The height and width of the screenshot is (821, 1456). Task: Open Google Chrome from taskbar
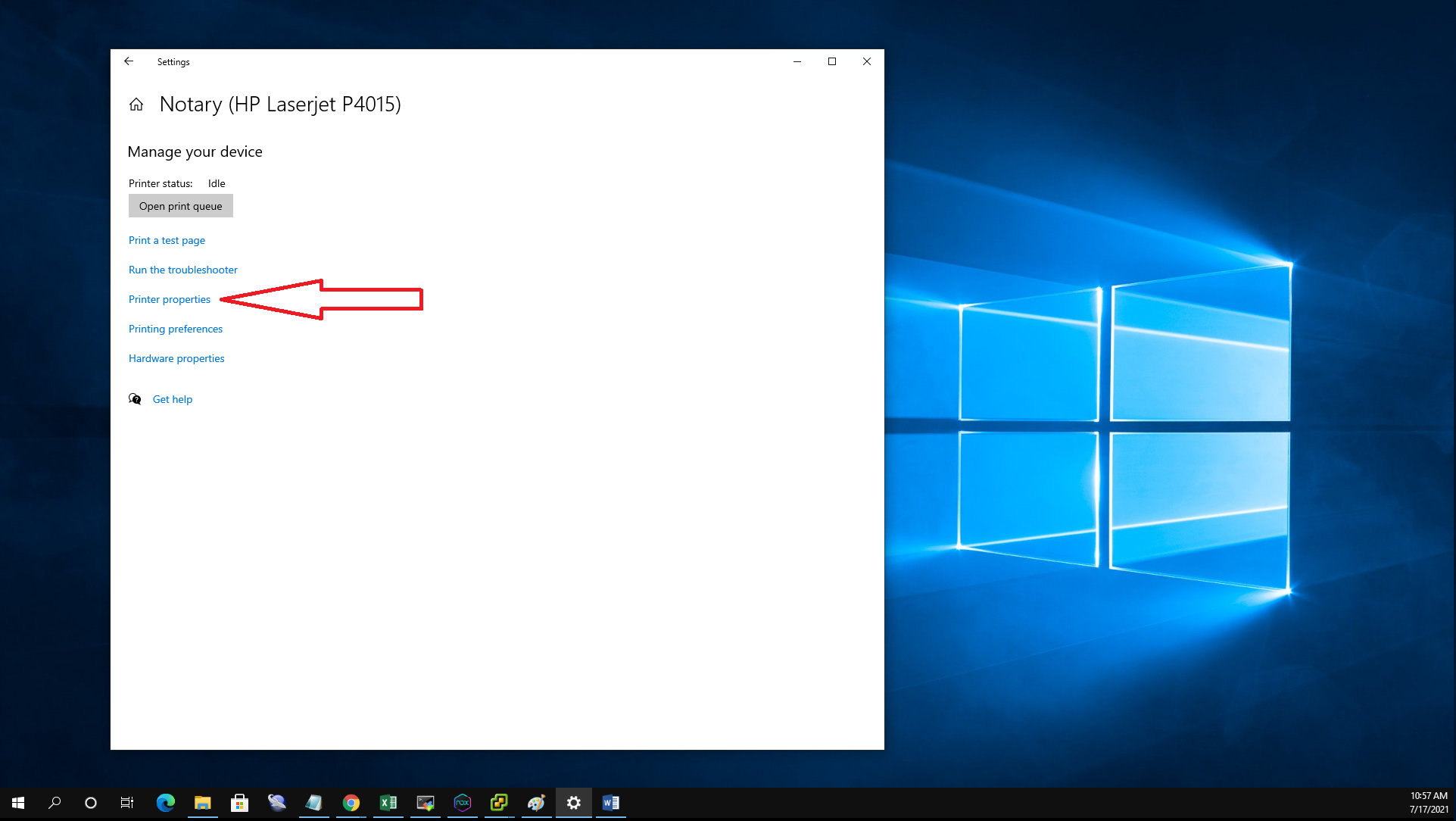(x=351, y=803)
